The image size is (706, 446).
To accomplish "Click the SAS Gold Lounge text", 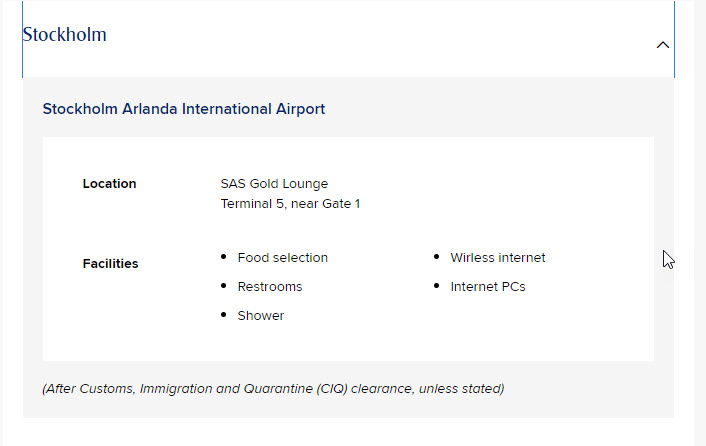I will 274,184.
